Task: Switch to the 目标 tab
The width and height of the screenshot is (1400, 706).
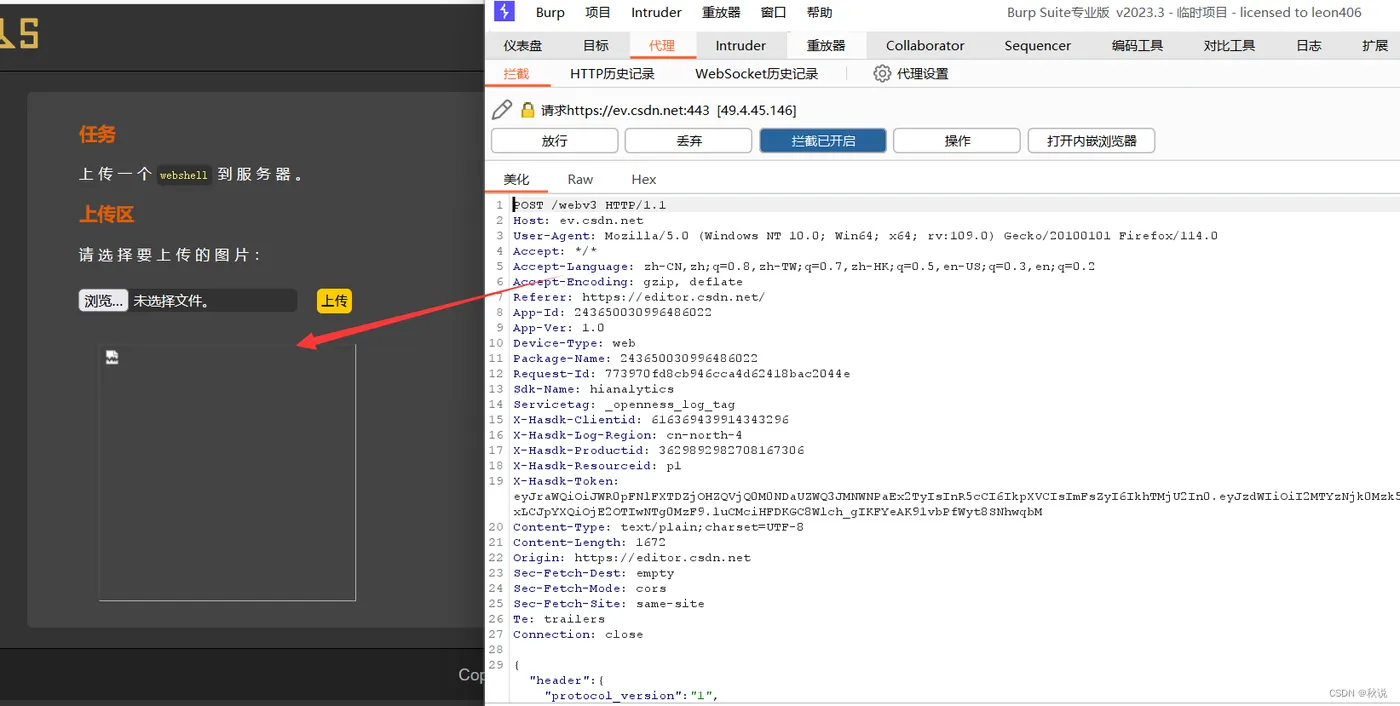Action: pos(596,46)
